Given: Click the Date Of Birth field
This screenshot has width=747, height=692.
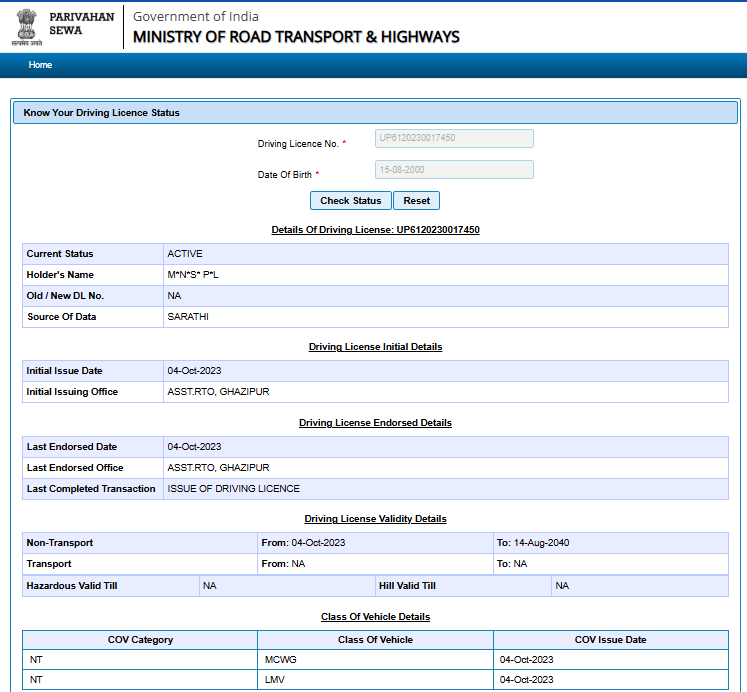Looking at the screenshot, I should tap(454, 170).
